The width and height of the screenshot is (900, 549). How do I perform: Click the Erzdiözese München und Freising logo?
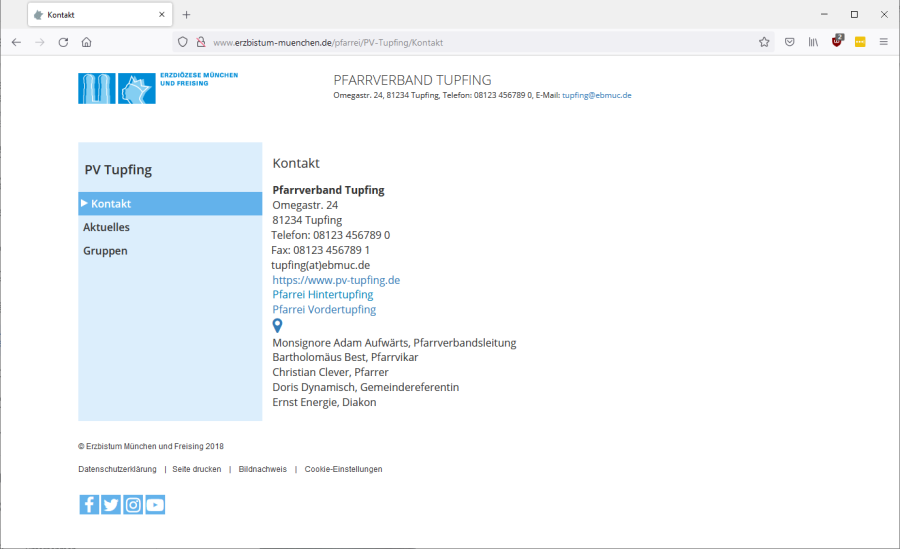pos(158,88)
